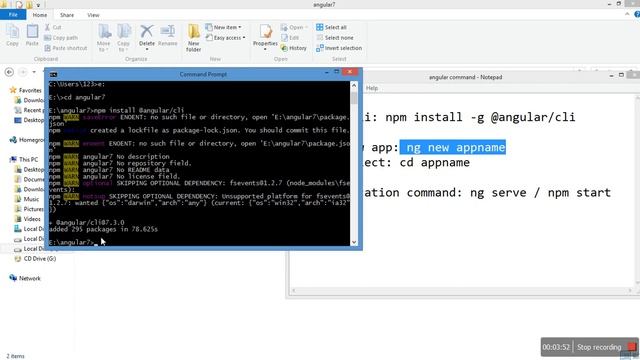The height and width of the screenshot is (360, 640).
Task: Open the File tab in Explorer
Action: coord(13,15)
